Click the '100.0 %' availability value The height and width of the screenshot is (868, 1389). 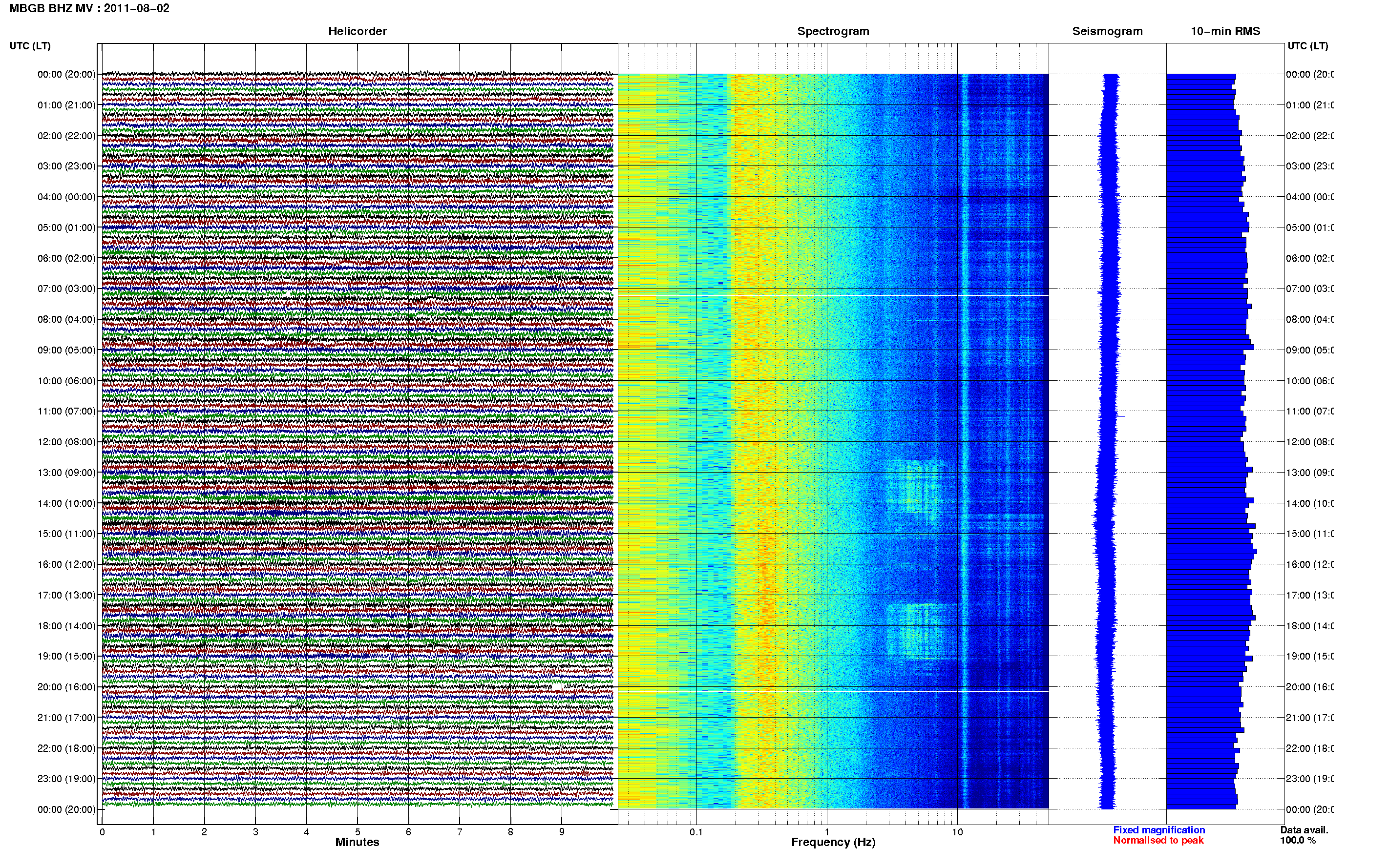tap(1298, 841)
